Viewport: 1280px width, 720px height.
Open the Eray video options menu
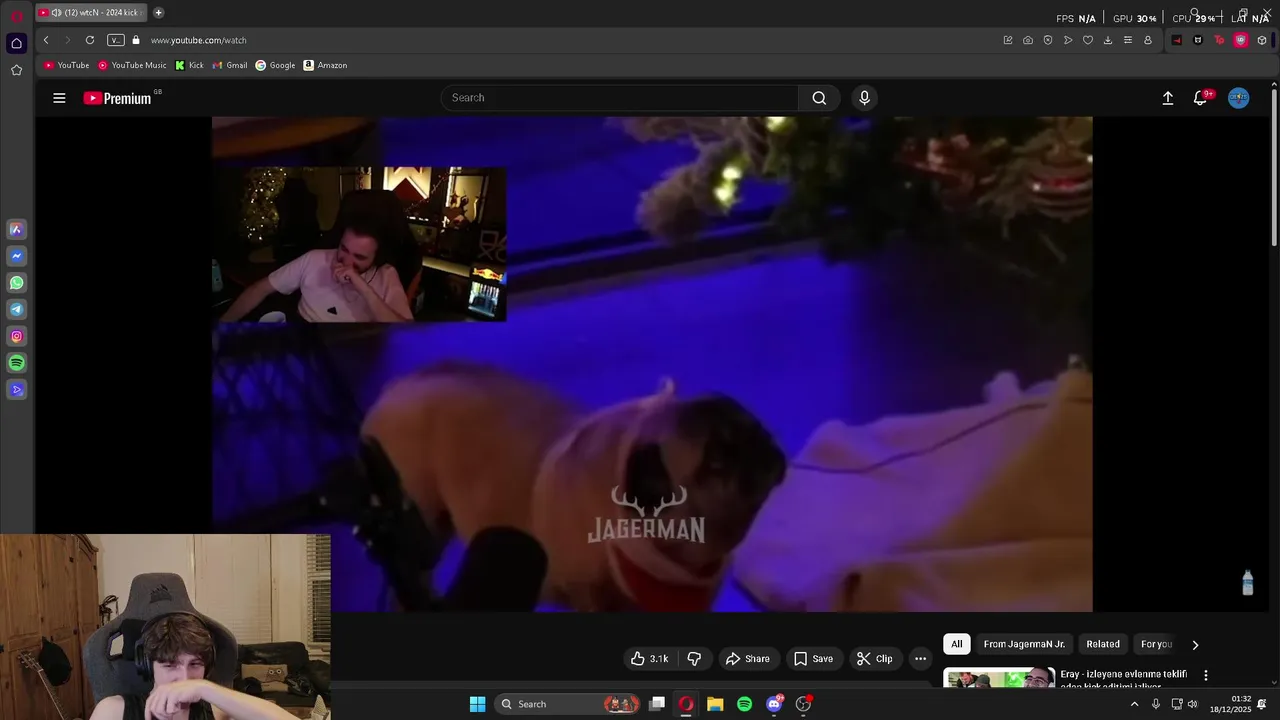click(1206, 676)
